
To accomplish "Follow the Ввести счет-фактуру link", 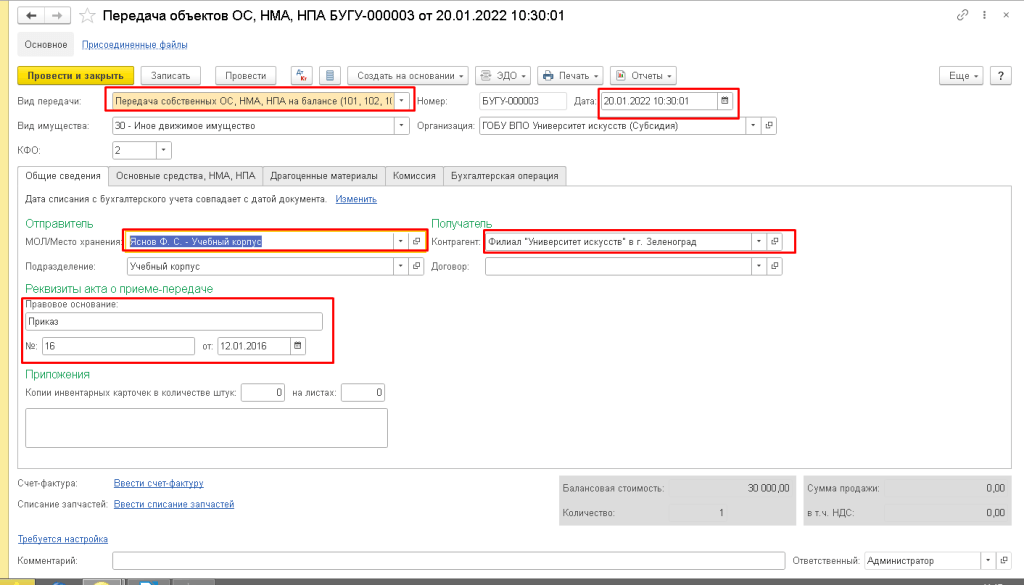I will click(159, 484).
